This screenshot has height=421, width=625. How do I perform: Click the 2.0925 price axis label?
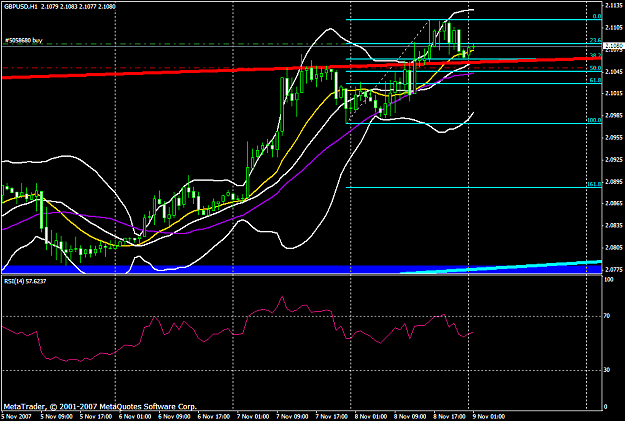click(614, 159)
